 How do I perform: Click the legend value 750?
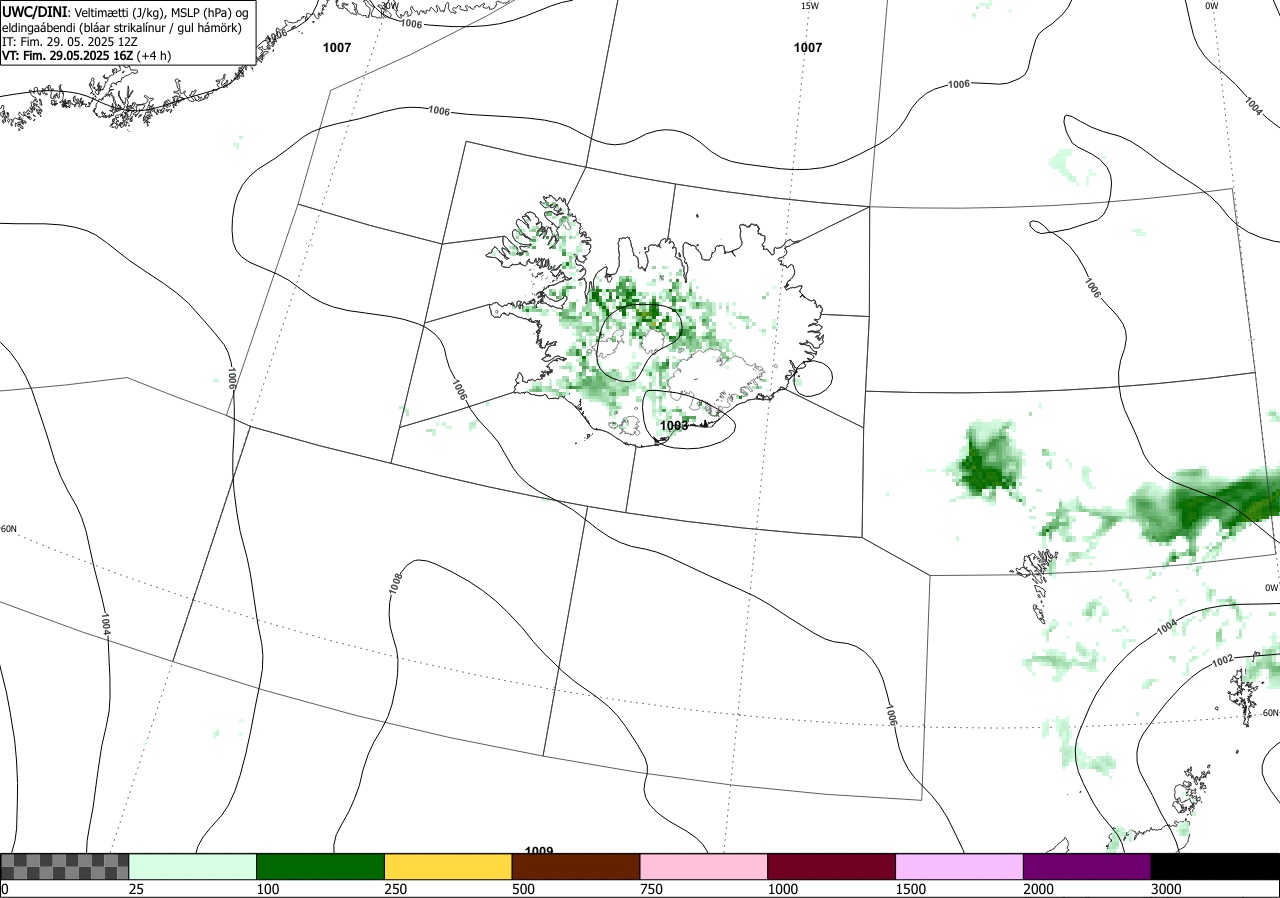point(651,889)
